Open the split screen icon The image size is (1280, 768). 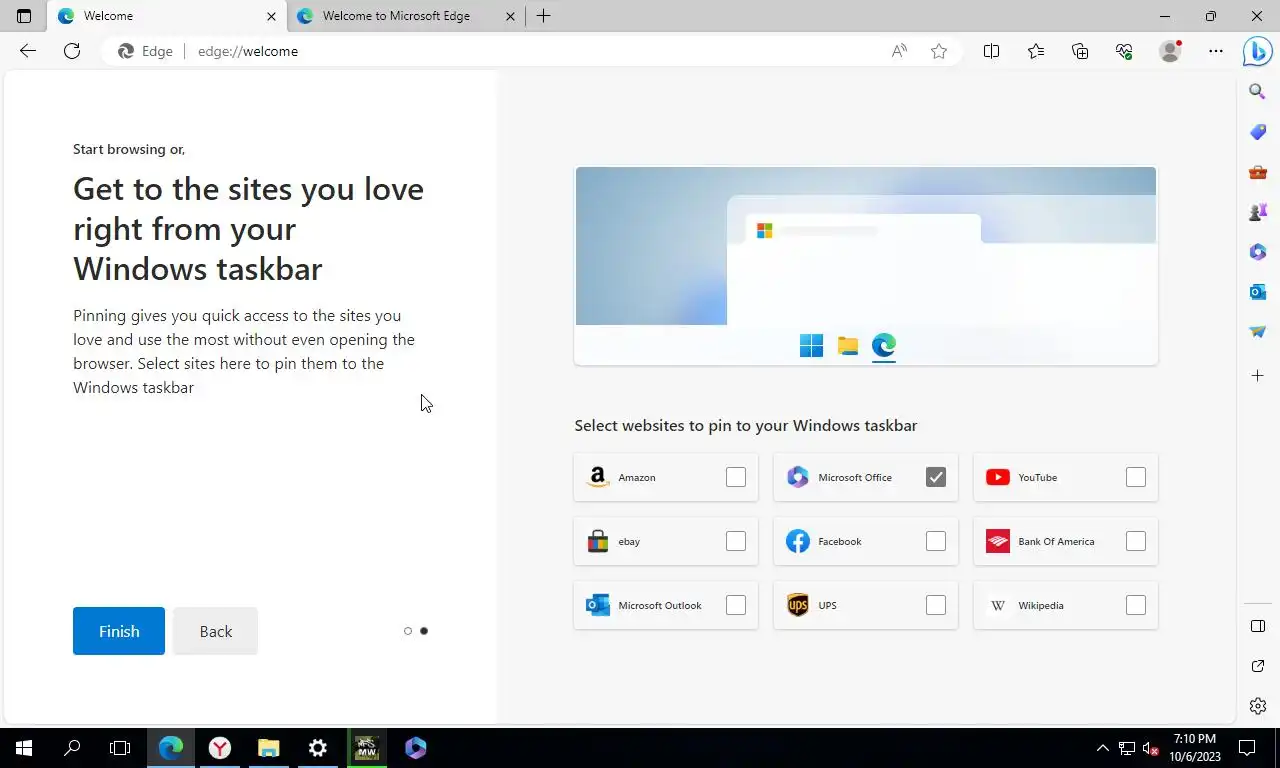tap(991, 51)
